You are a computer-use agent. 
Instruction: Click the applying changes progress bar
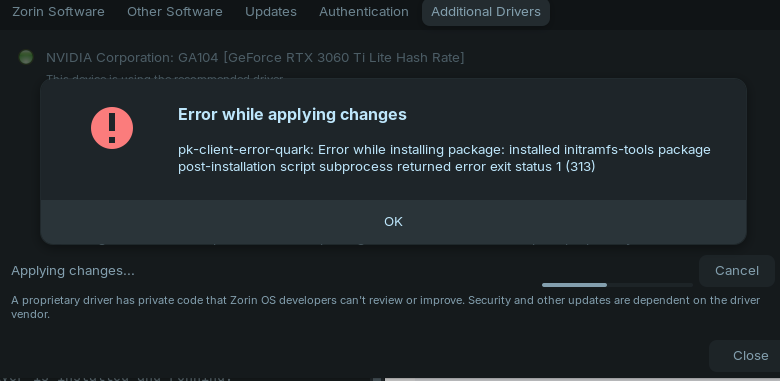click(x=617, y=285)
